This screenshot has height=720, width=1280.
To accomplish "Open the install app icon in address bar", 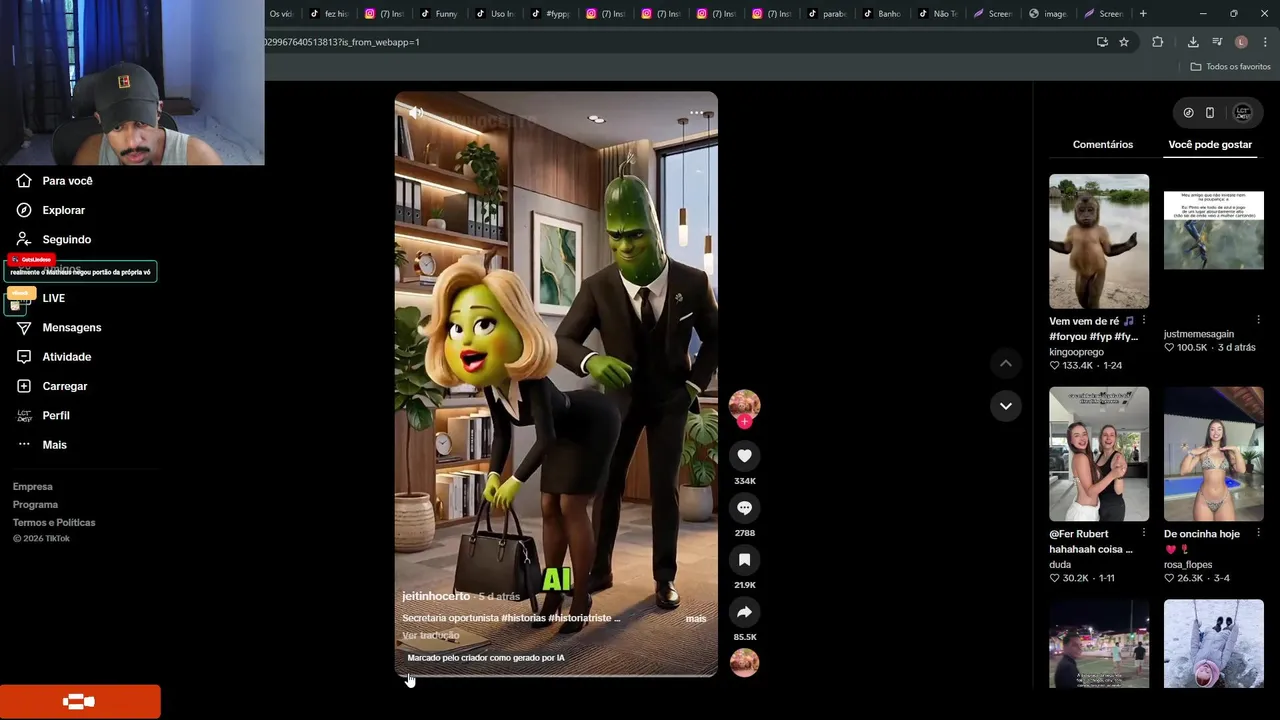I will tap(1102, 42).
